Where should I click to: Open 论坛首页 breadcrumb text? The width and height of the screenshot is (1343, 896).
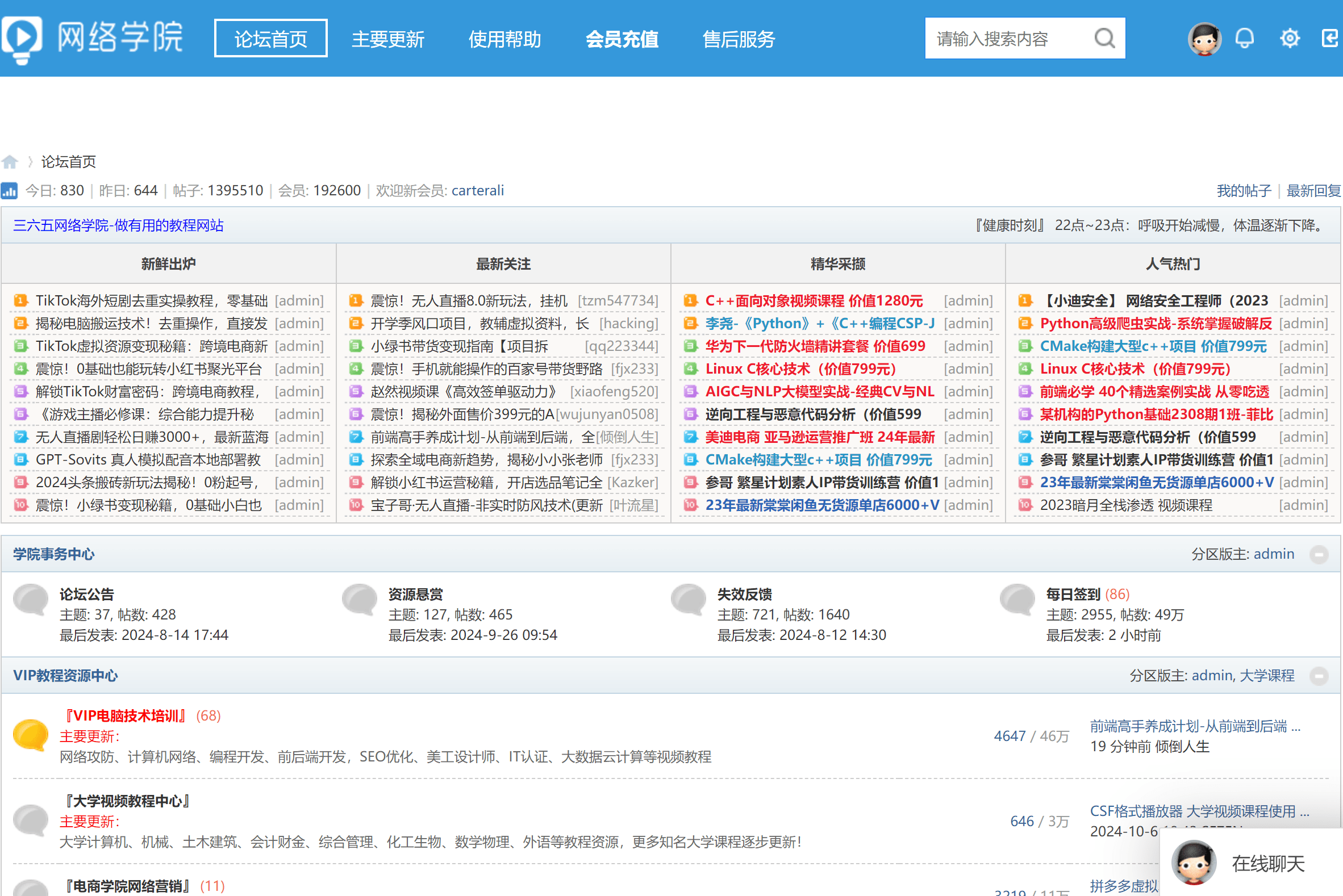(x=69, y=162)
